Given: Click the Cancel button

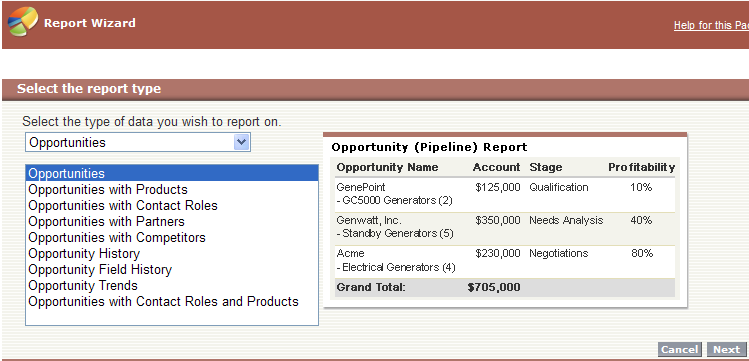Looking at the screenshot, I should tap(680, 350).
